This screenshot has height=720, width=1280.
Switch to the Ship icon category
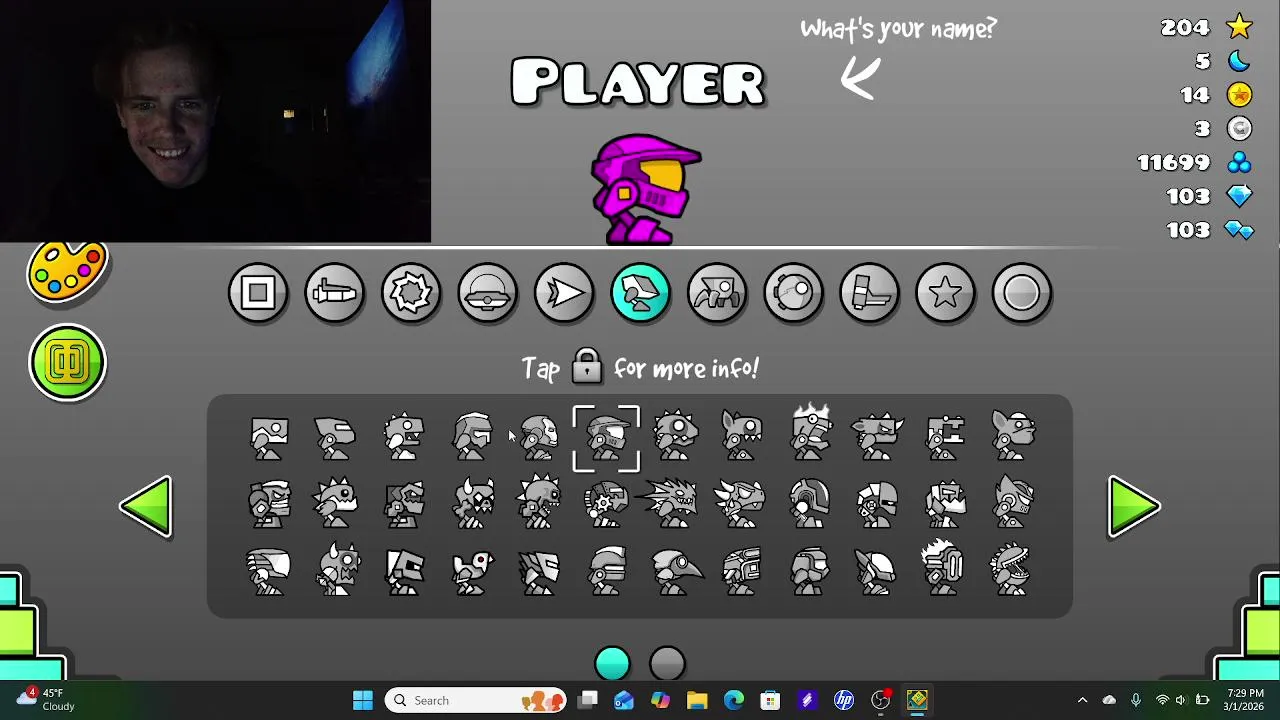[x=335, y=293]
